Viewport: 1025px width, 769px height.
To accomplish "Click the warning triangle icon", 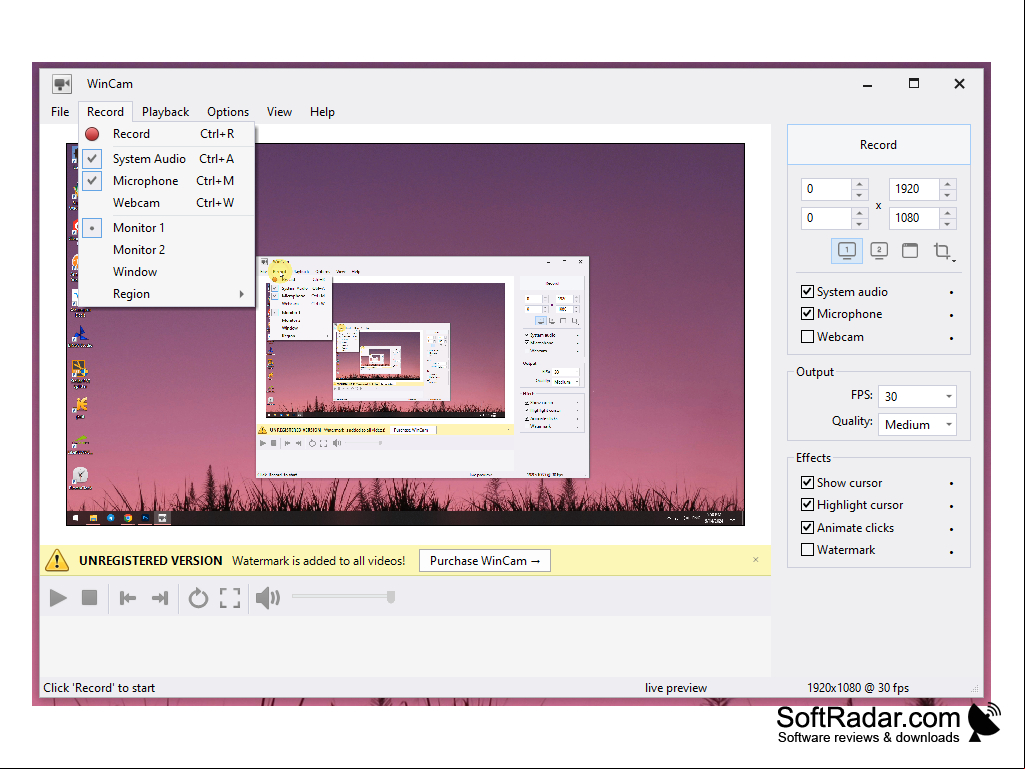I will click(57, 560).
